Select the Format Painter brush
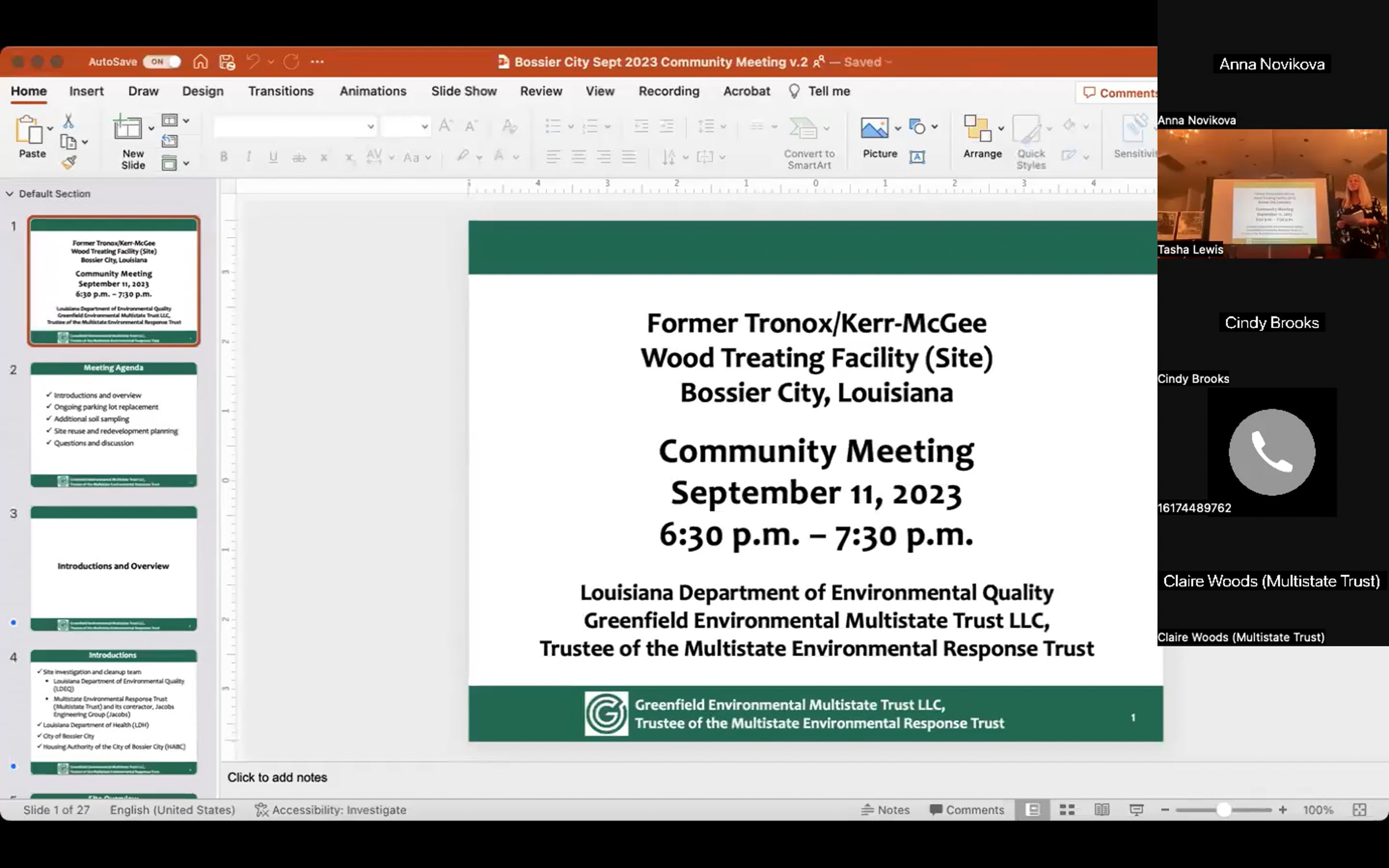1389x868 pixels. tap(69, 163)
